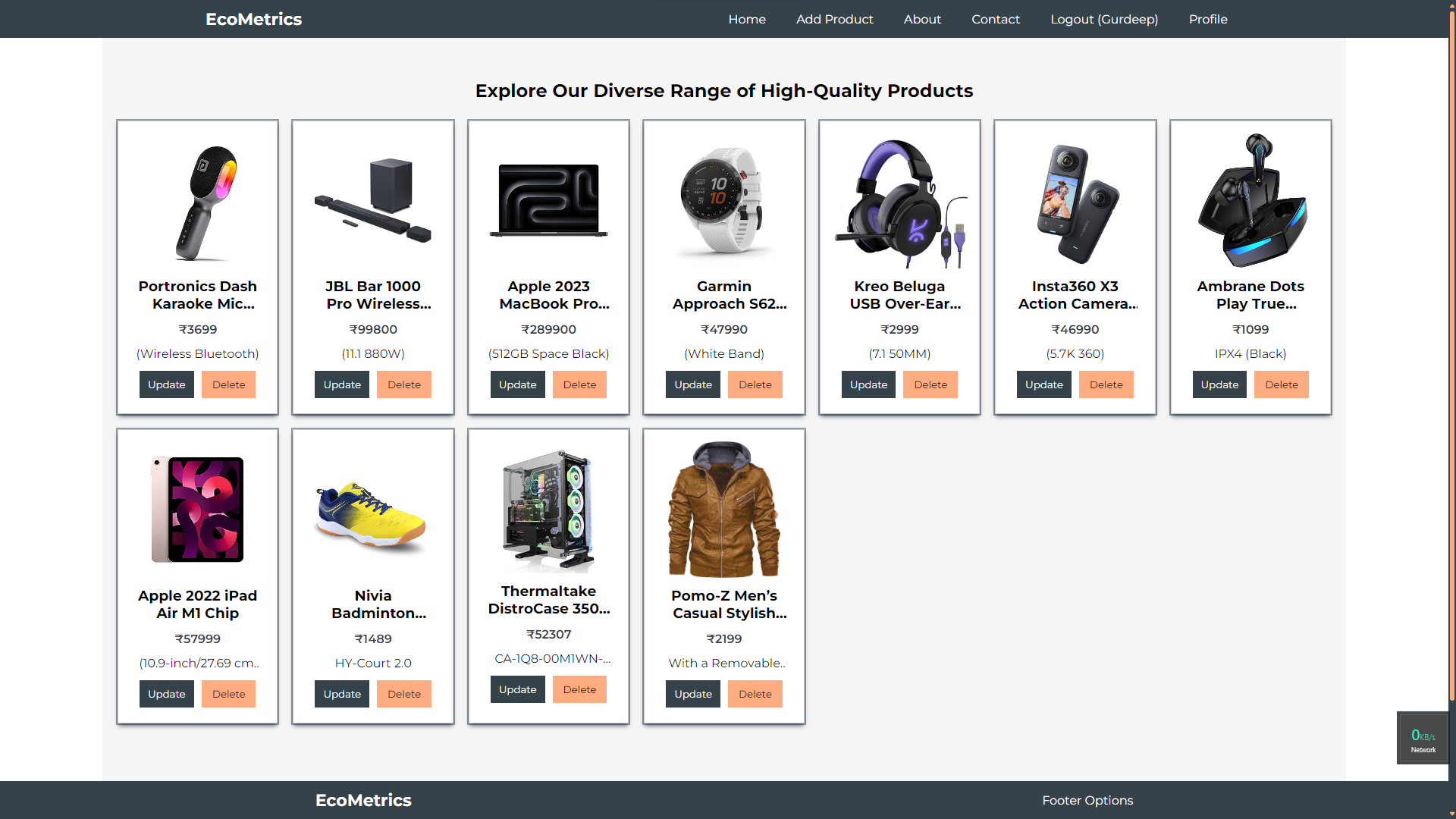The image size is (1456, 819).
Task: Select the ₹47990 price
Action: pos(724,329)
